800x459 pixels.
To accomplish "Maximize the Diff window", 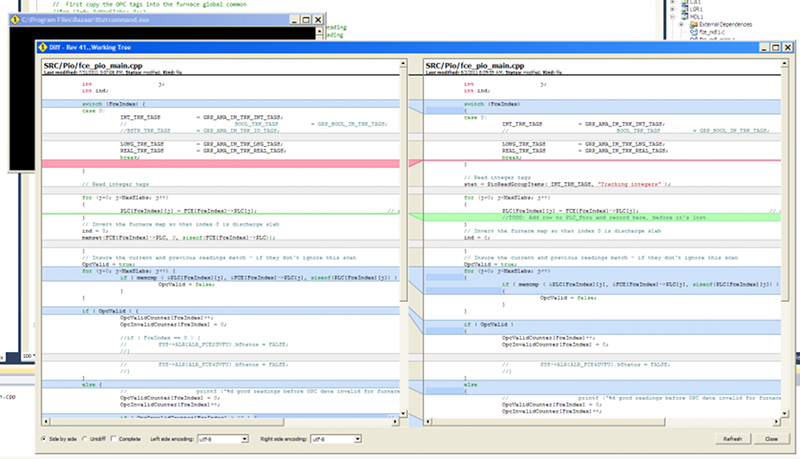I will [776, 47].
